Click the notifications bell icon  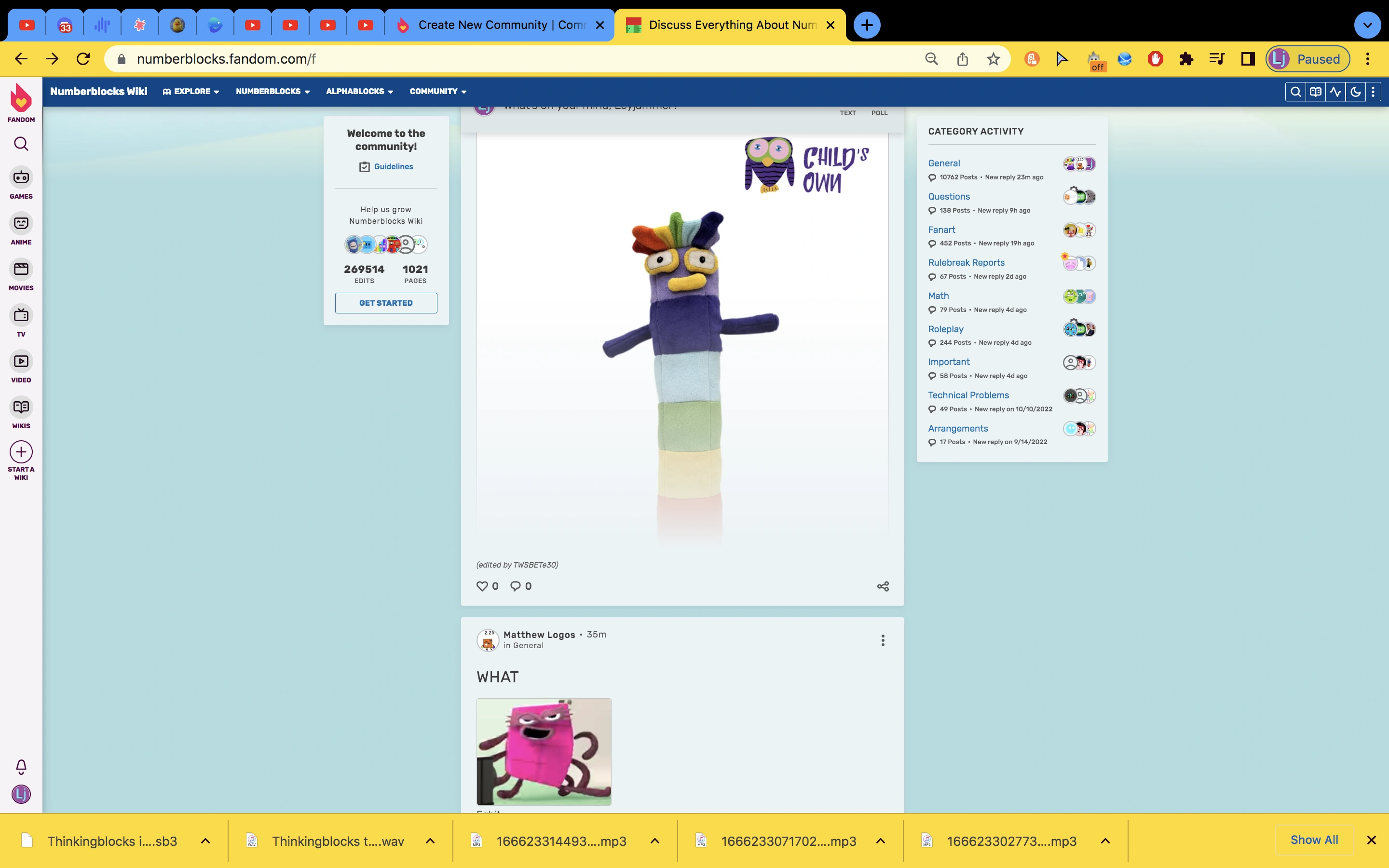pos(21,766)
